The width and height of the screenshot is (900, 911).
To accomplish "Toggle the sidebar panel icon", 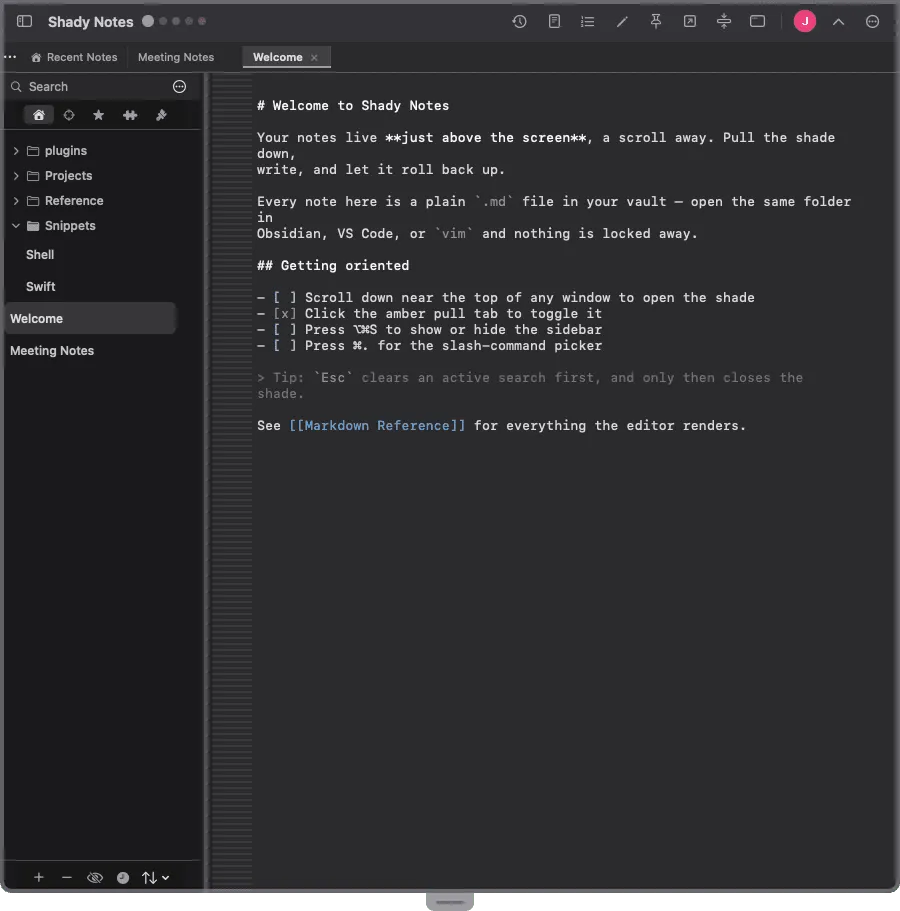I will coord(24,21).
